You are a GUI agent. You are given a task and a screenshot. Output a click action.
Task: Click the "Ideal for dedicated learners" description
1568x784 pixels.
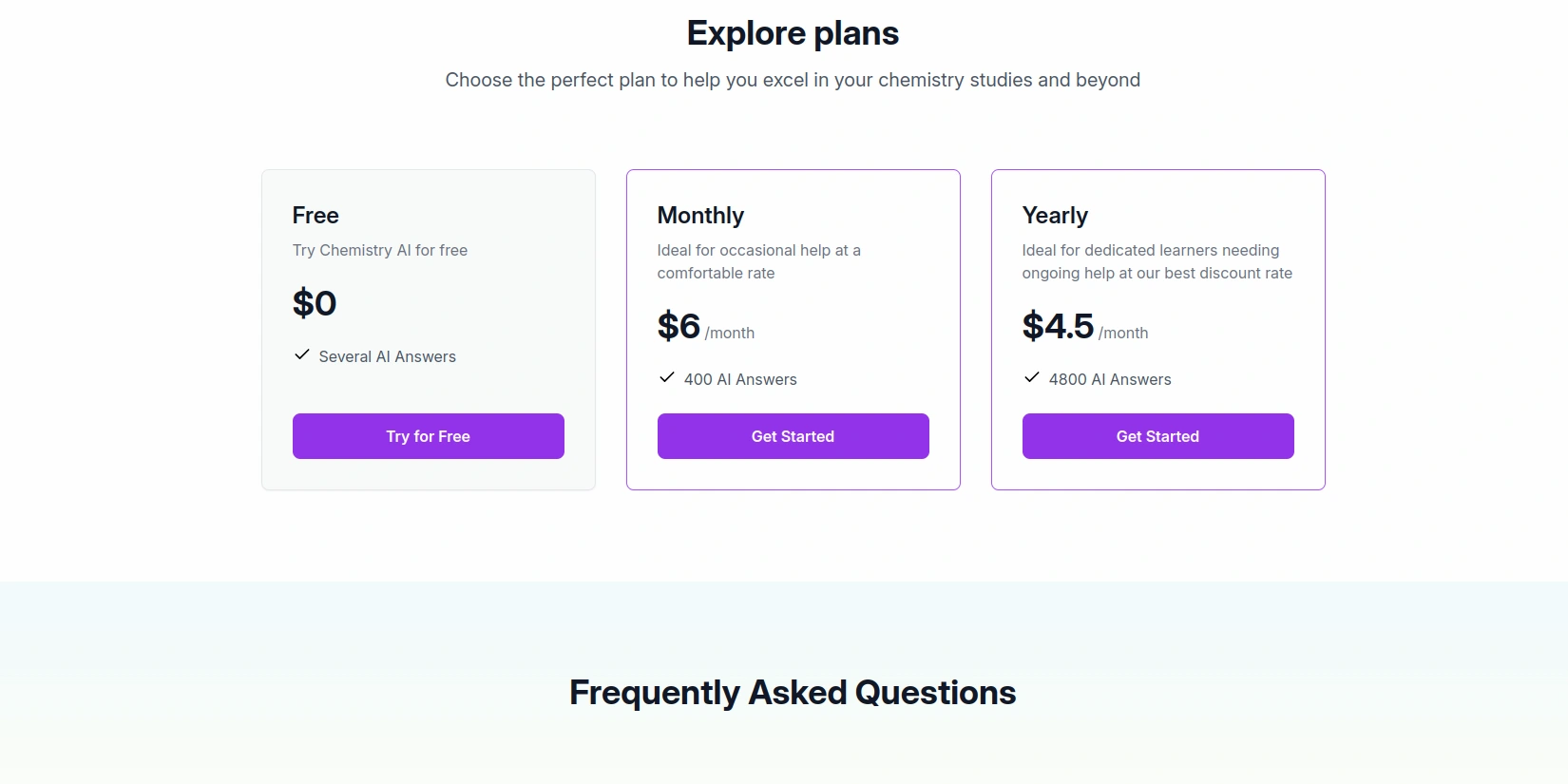pos(1157,261)
